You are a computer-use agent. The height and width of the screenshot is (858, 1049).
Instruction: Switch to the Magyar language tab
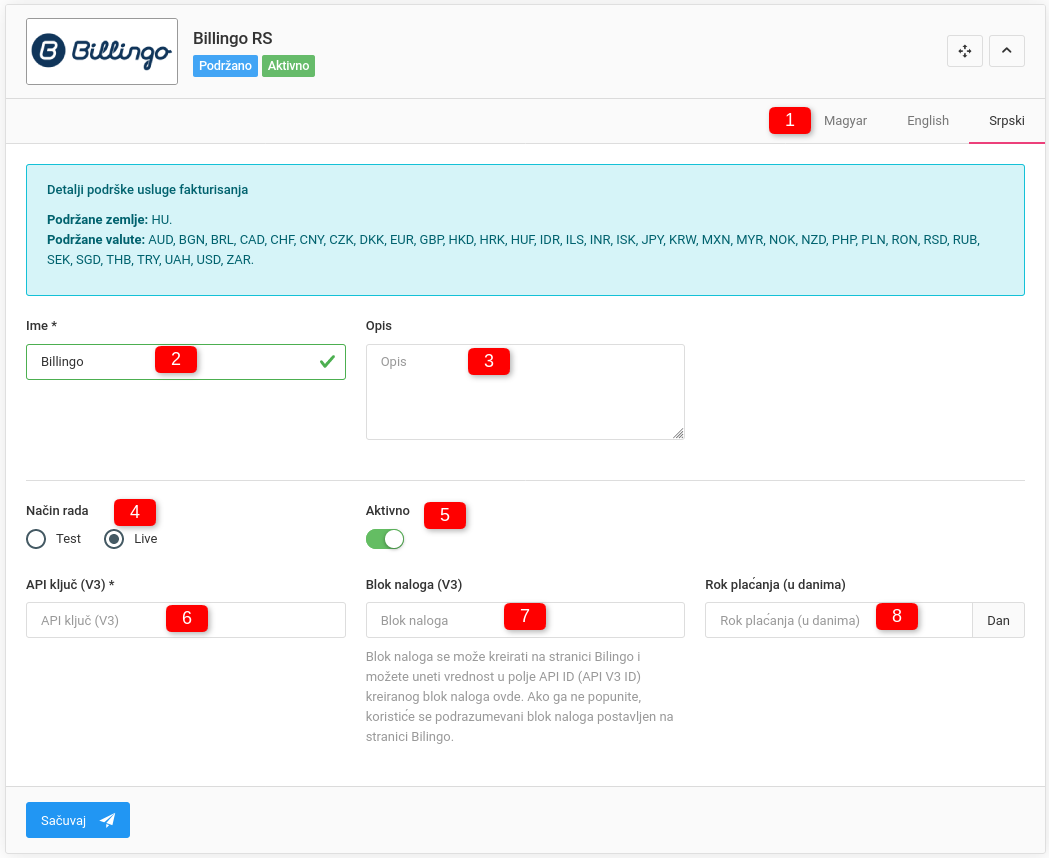pos(845,121)
